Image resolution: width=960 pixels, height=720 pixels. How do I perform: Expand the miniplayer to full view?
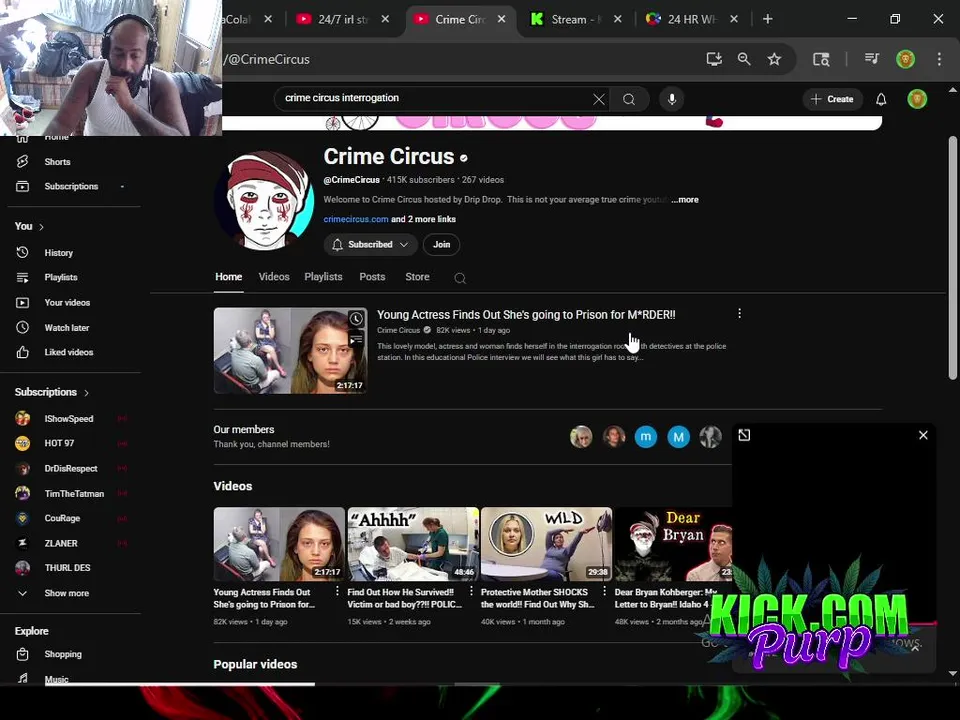coord(744,435)
